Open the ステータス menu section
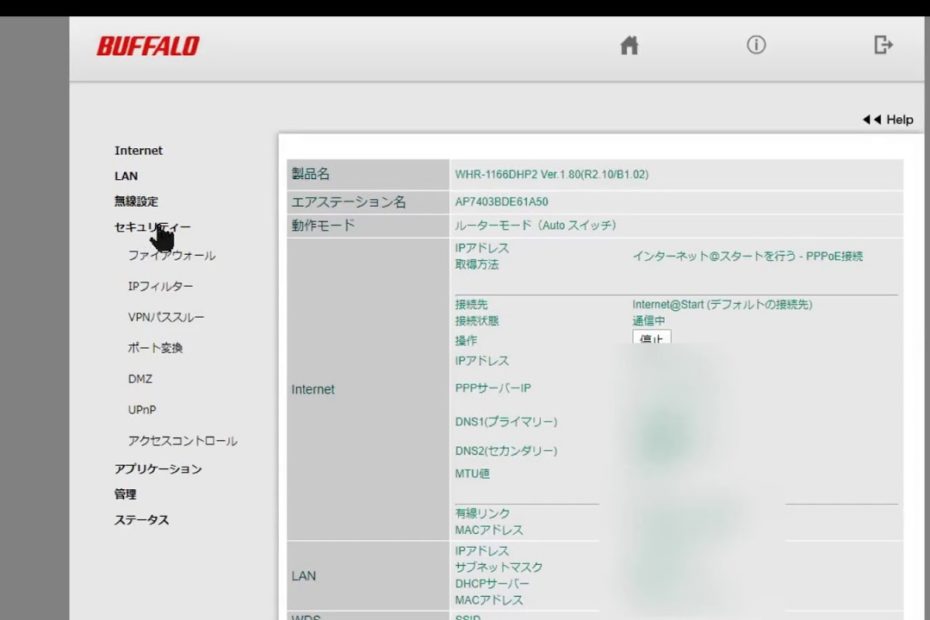The height and width of the screenshot is (620, 930). pyautogui.click(x=141, y=520)
